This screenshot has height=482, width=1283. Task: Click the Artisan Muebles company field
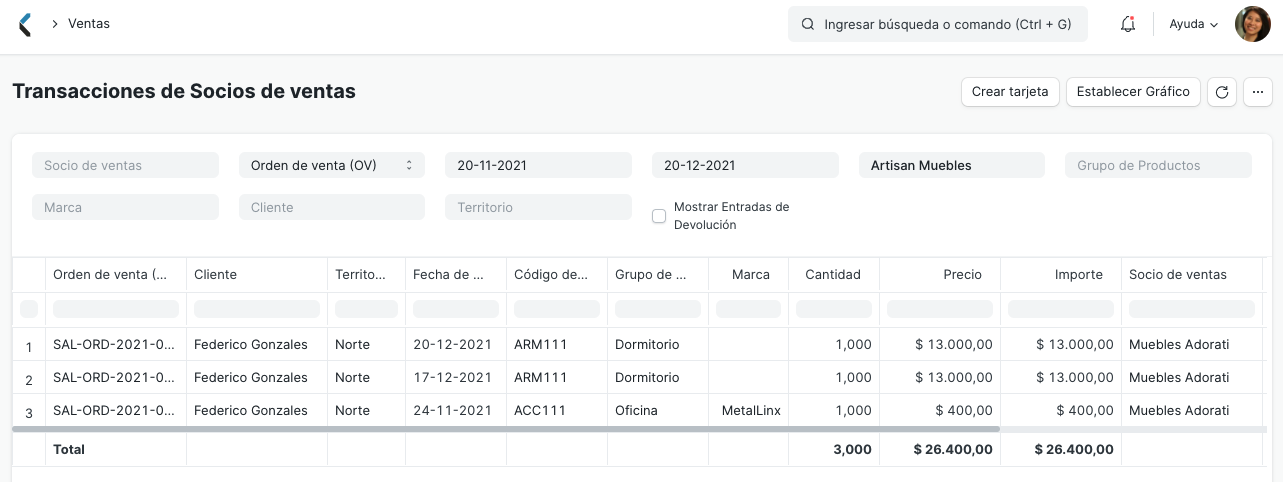[952, 165]
